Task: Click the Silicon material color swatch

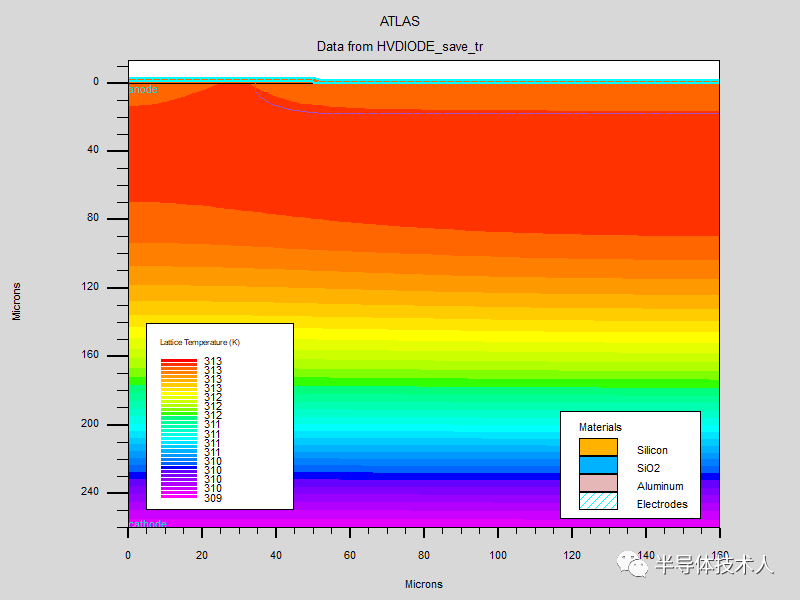Action: point(598,447)
